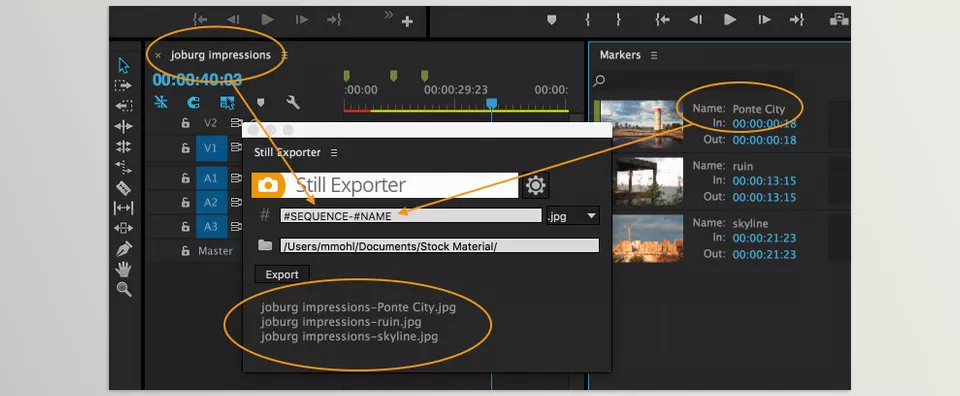Close the joburg impressions sequence tab
Screen dimensions: 960x396
(158, 55)
